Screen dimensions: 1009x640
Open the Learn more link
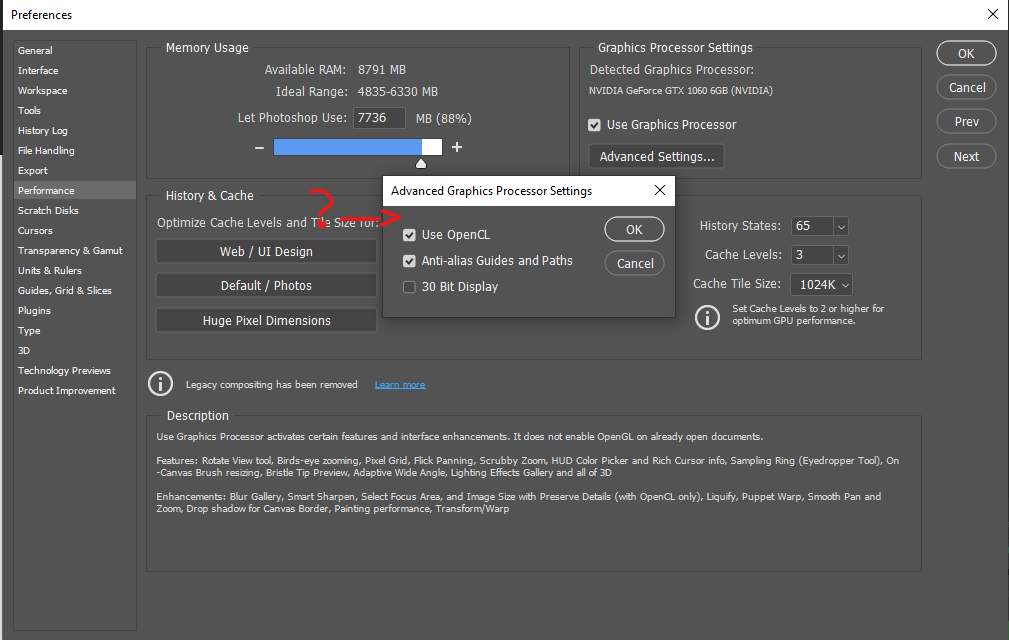399,383
